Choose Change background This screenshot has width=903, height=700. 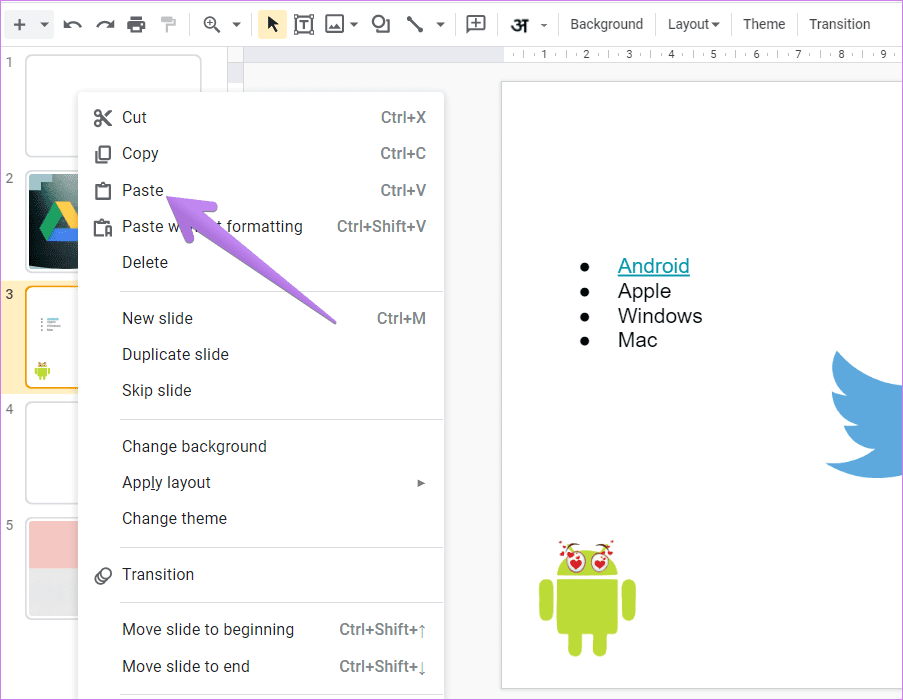click(261, 447)
